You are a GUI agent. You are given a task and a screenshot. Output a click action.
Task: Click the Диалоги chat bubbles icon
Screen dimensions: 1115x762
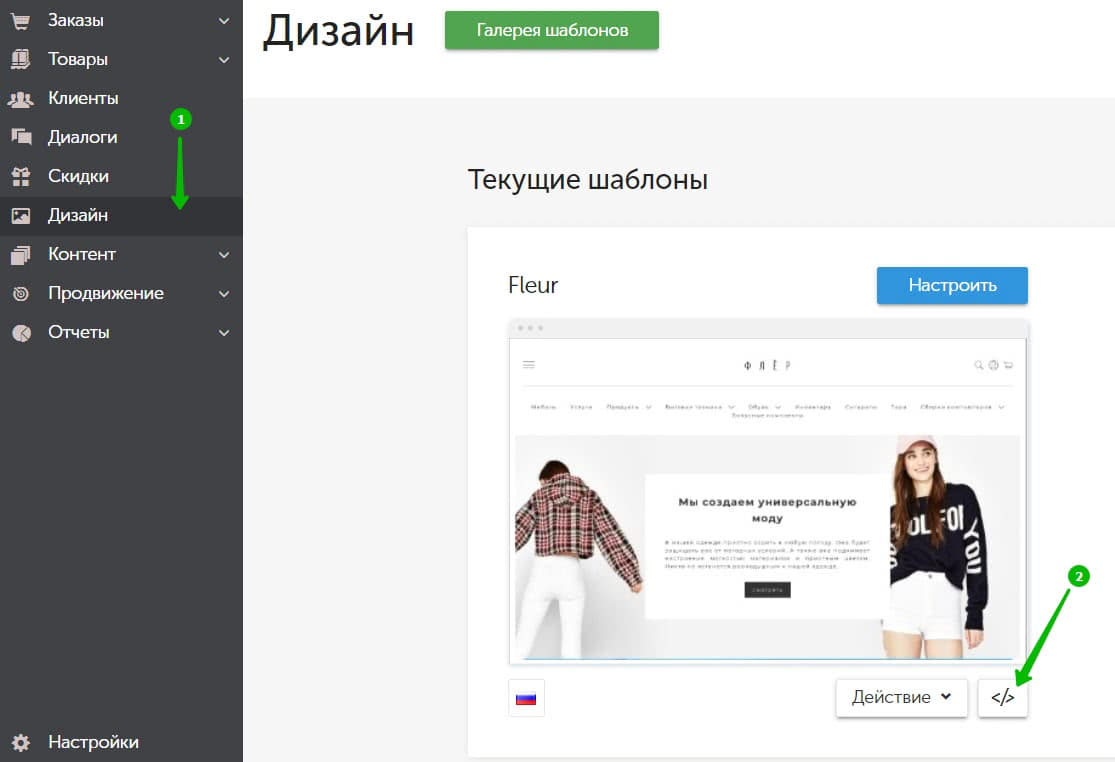(20, 137)
